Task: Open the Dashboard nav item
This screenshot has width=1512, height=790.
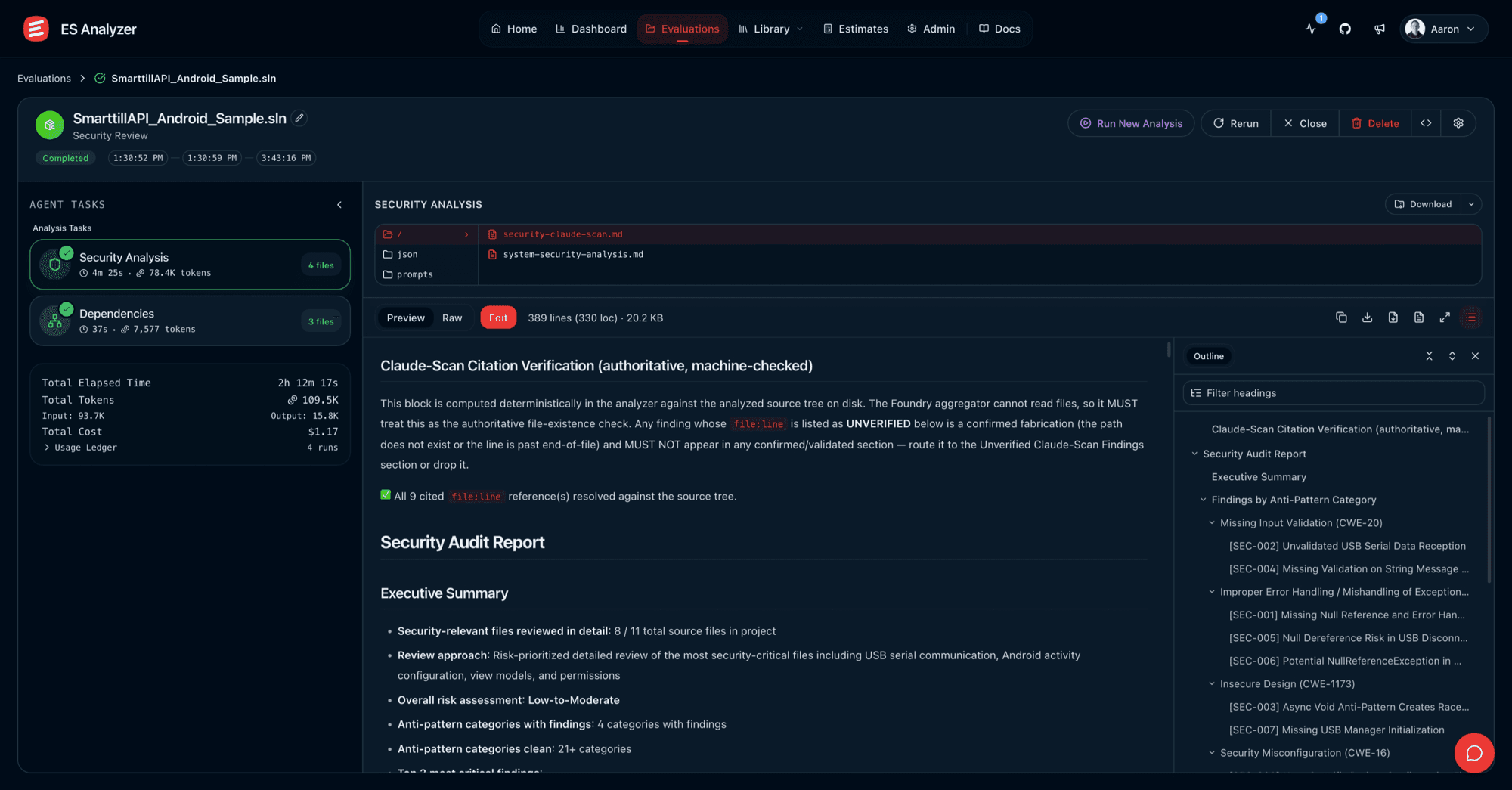Action: click(x=591, y=29)
